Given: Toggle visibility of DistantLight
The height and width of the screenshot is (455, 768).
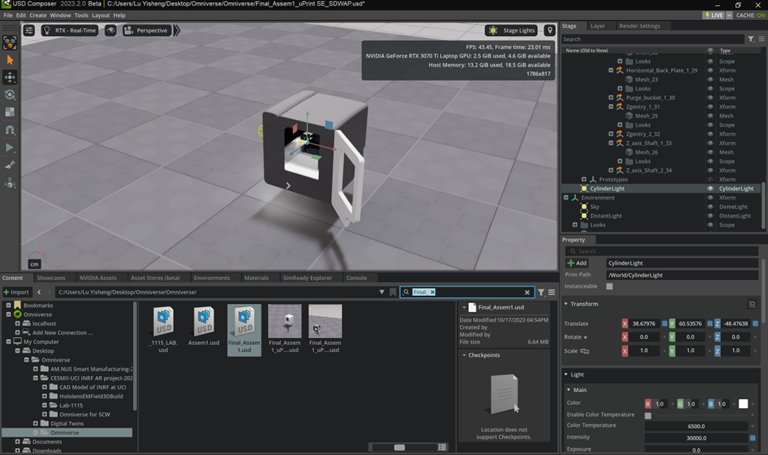Looking at the screenshot, I should 710,216.
